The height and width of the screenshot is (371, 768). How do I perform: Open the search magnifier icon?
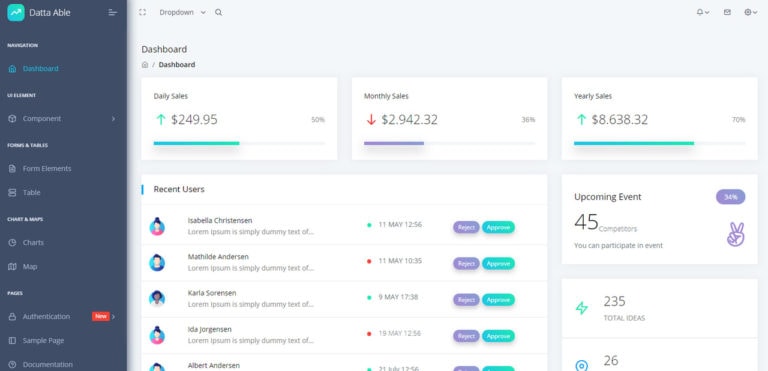tap(218, 13)
